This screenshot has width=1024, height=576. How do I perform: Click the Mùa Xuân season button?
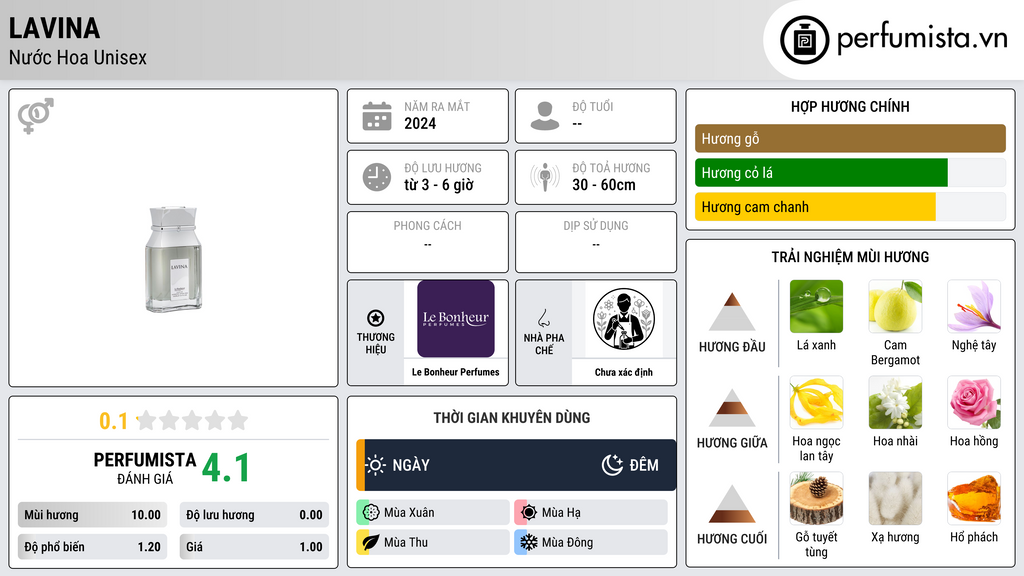point(433,513)
